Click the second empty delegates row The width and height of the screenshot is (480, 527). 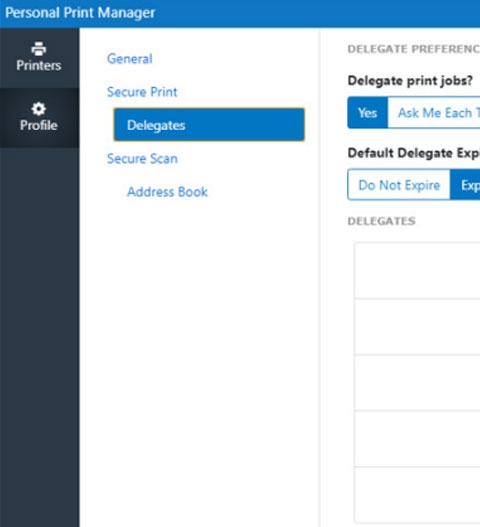417,327
